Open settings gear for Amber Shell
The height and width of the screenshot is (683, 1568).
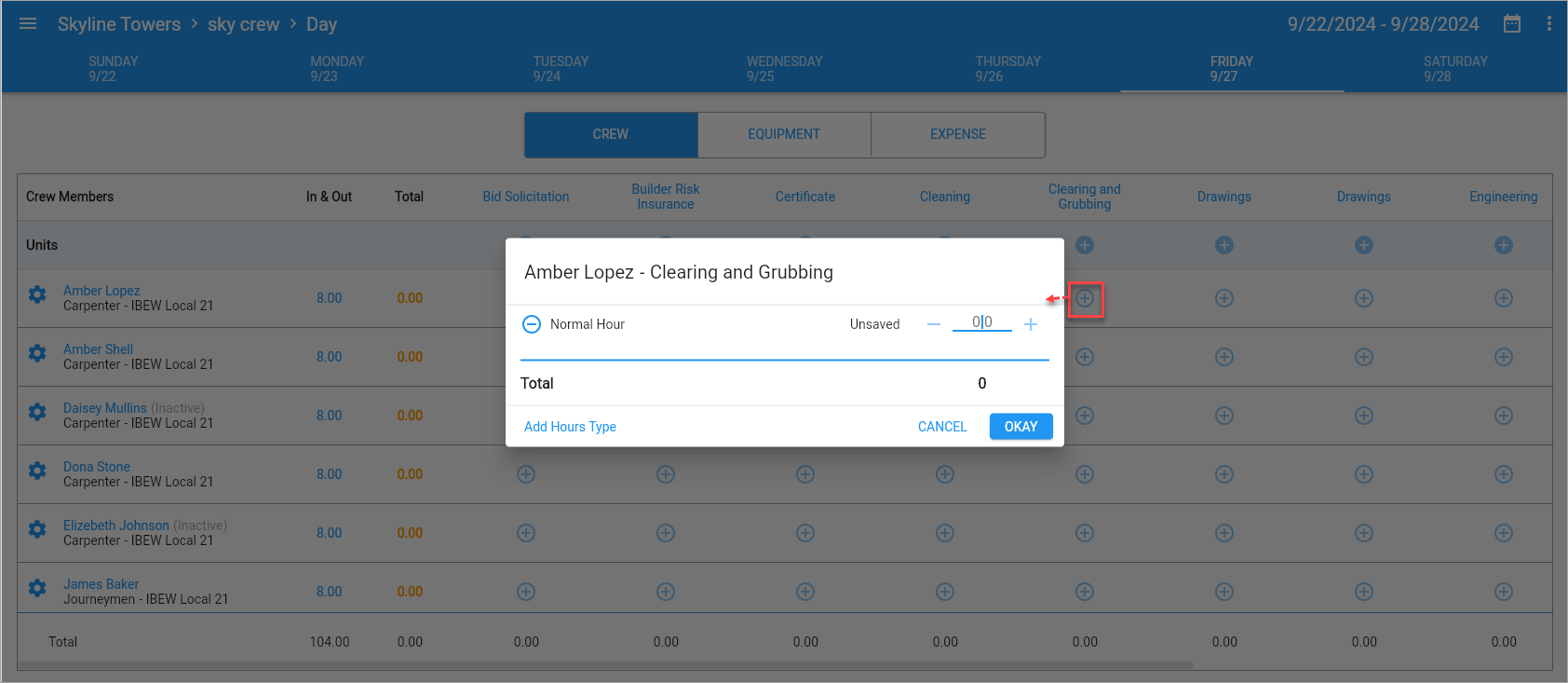pyautogui.click(x=37, y=353)
